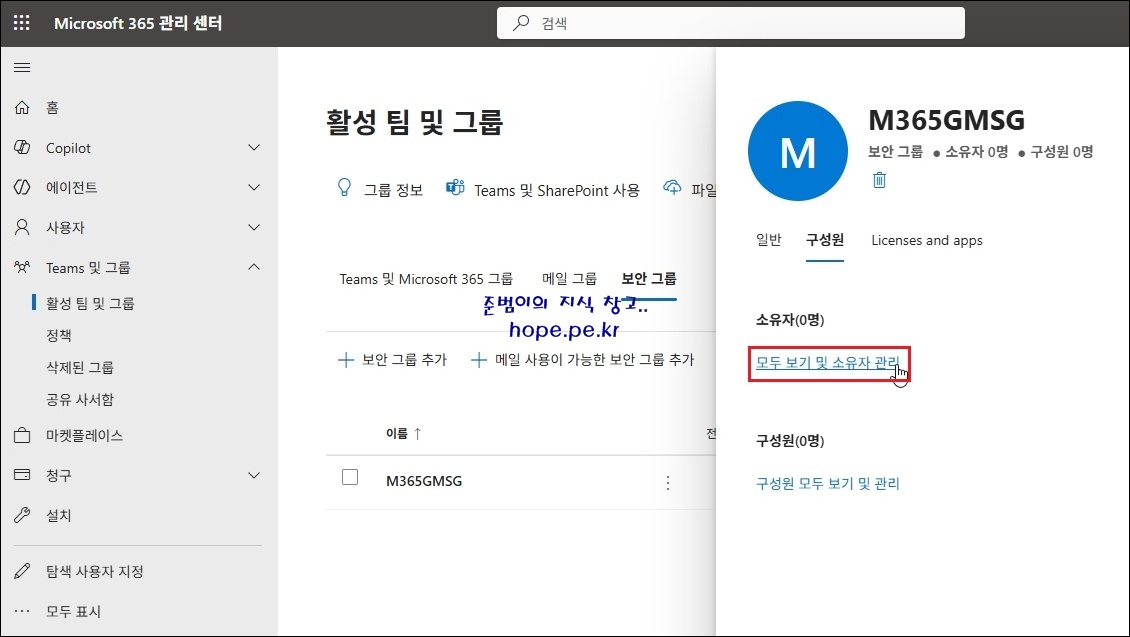Open 정책 in sidebar

pos(58,336)
